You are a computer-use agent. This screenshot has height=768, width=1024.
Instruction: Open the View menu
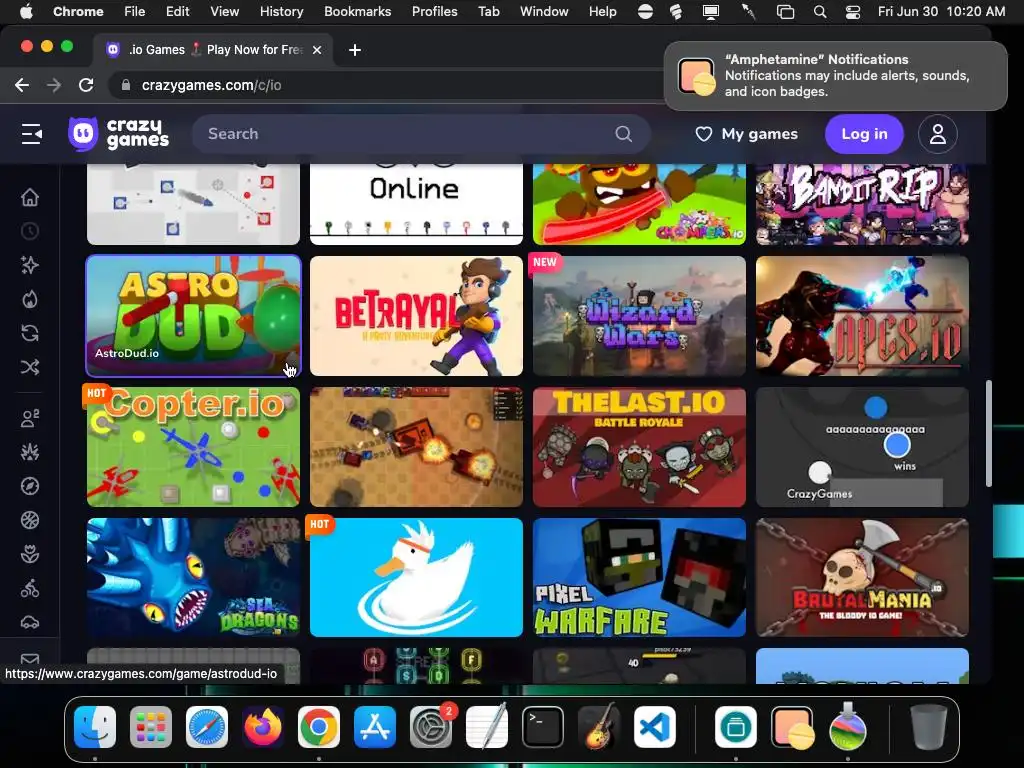tap(224, 11)
